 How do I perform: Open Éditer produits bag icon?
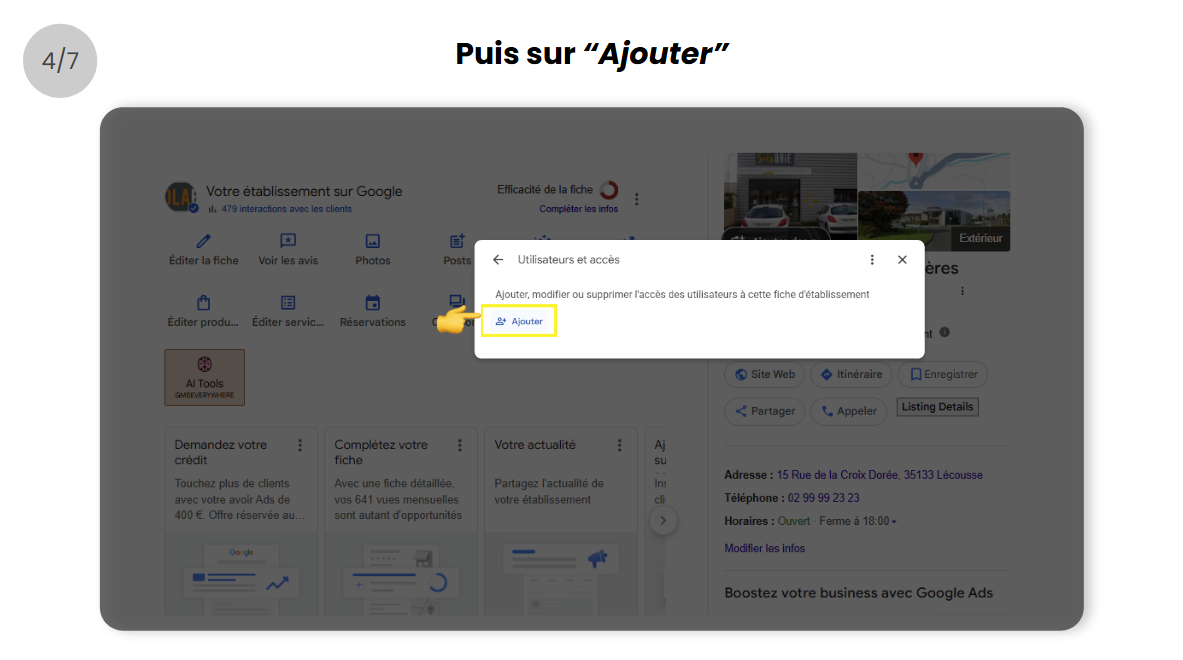(204, 303)
